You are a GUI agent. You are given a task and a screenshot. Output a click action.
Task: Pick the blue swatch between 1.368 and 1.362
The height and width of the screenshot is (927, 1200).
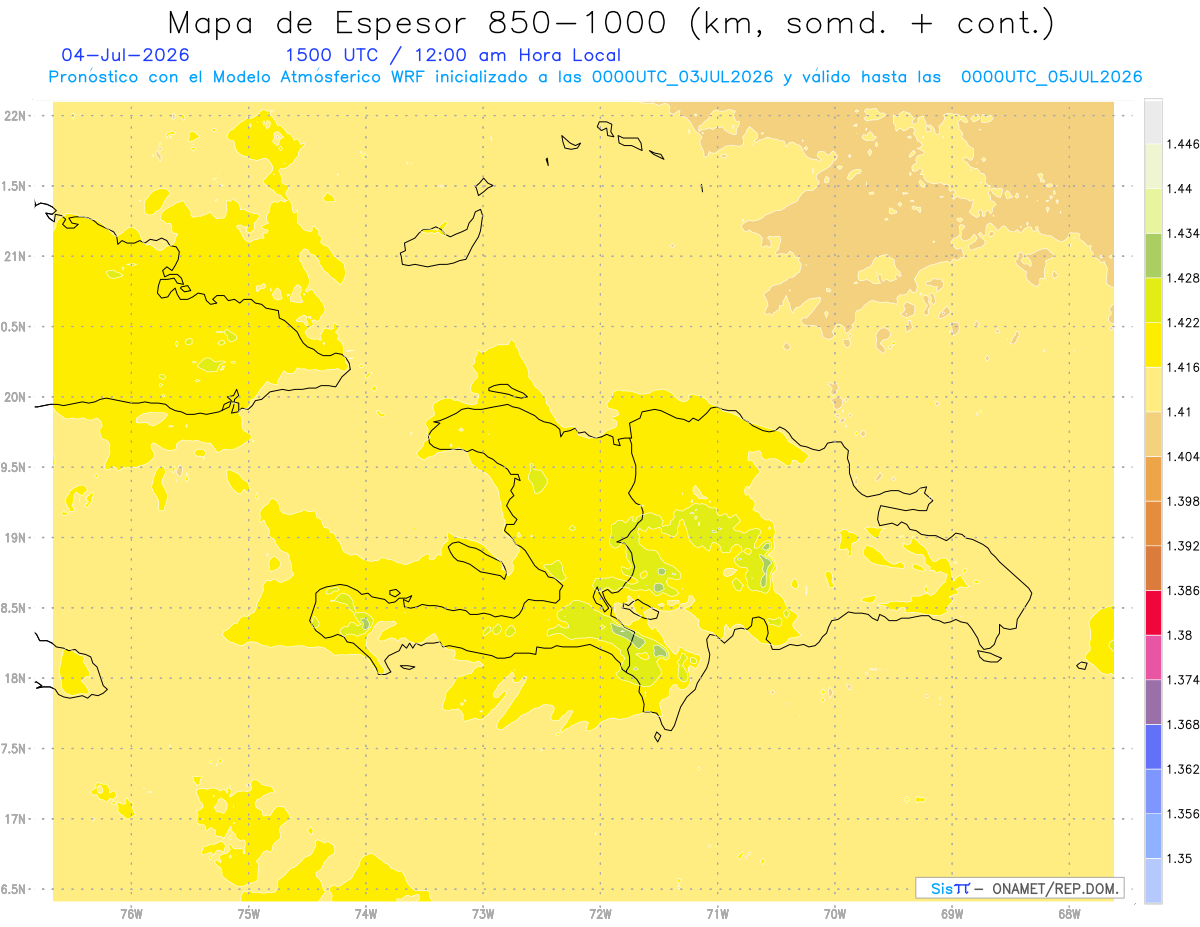click(1153, 746)
